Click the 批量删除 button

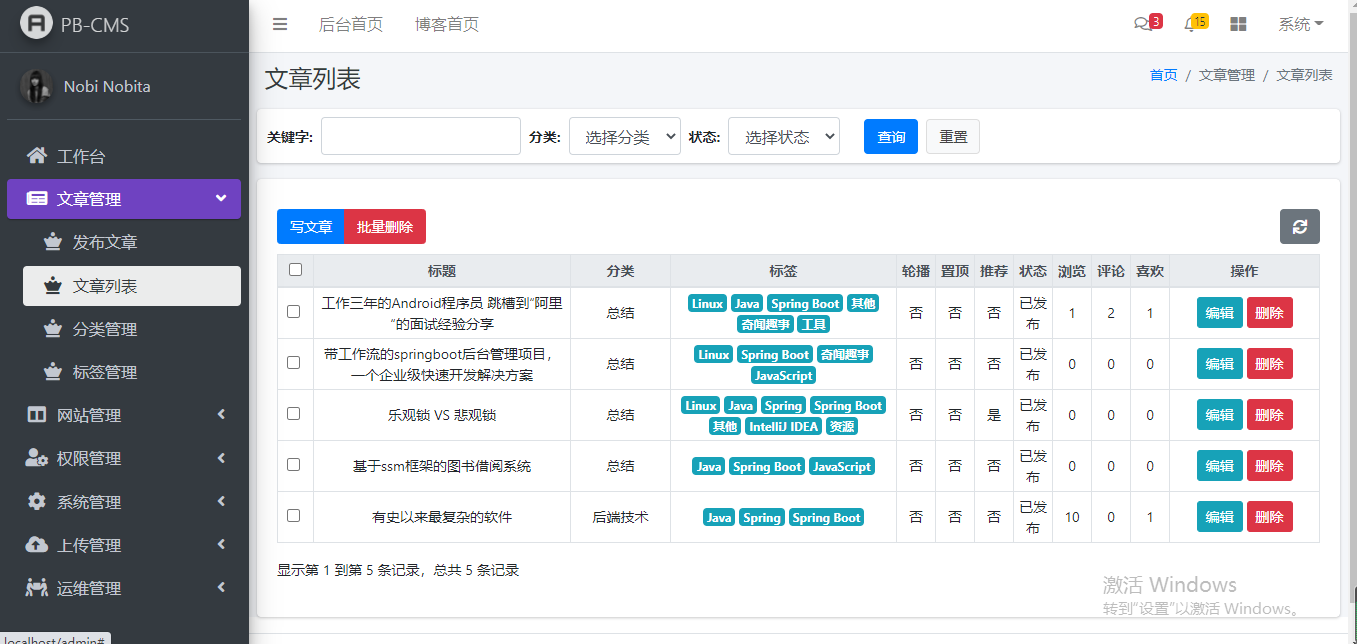pyautogui.click(x=385, y=227)
